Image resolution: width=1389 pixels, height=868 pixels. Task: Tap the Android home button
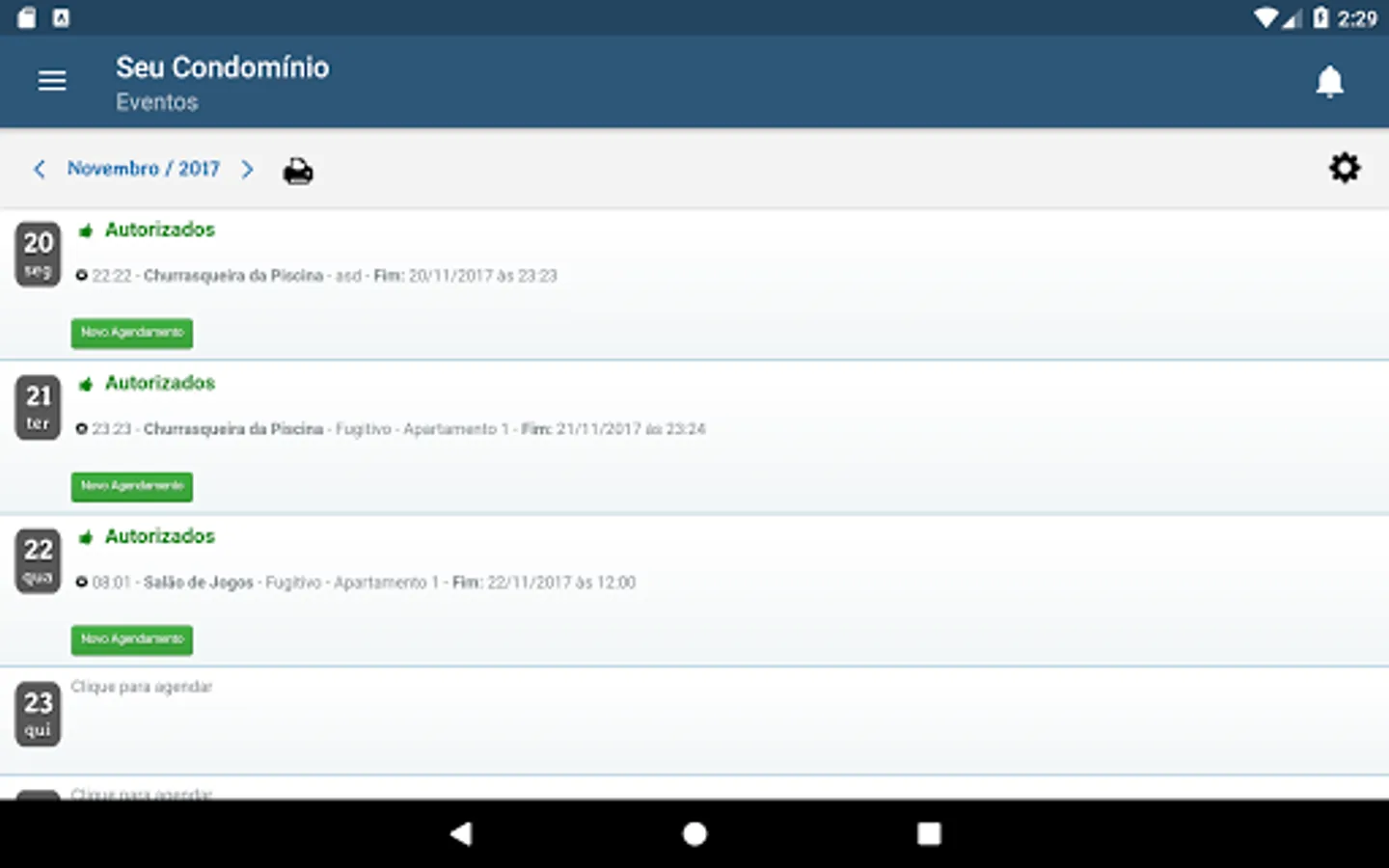(x=694, y=833)
